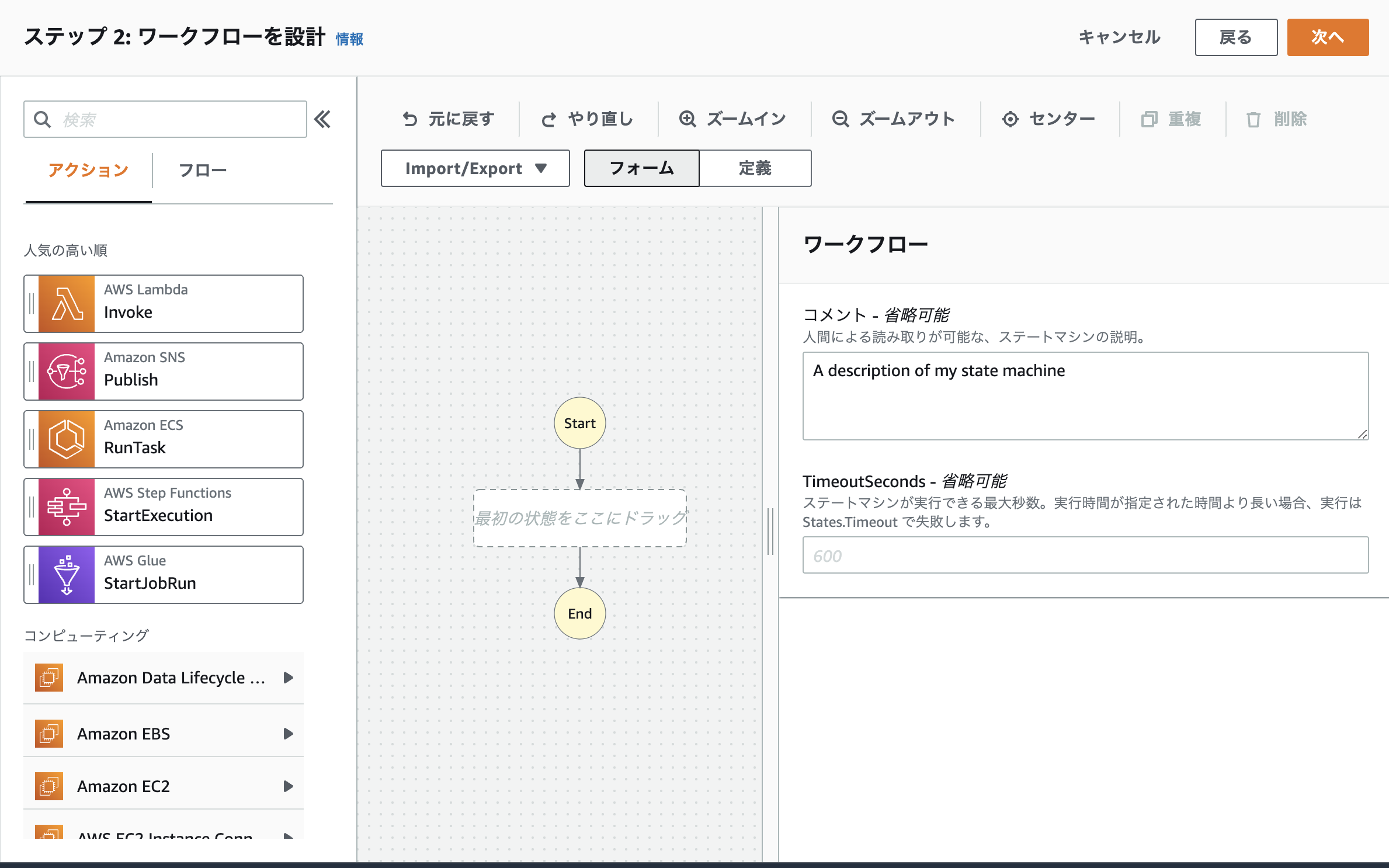The width and height of the screenshot is (1389, 868).
Task: Click the Amazon EC2 row text
Action: pyautogui.click(x=124, y=786)
